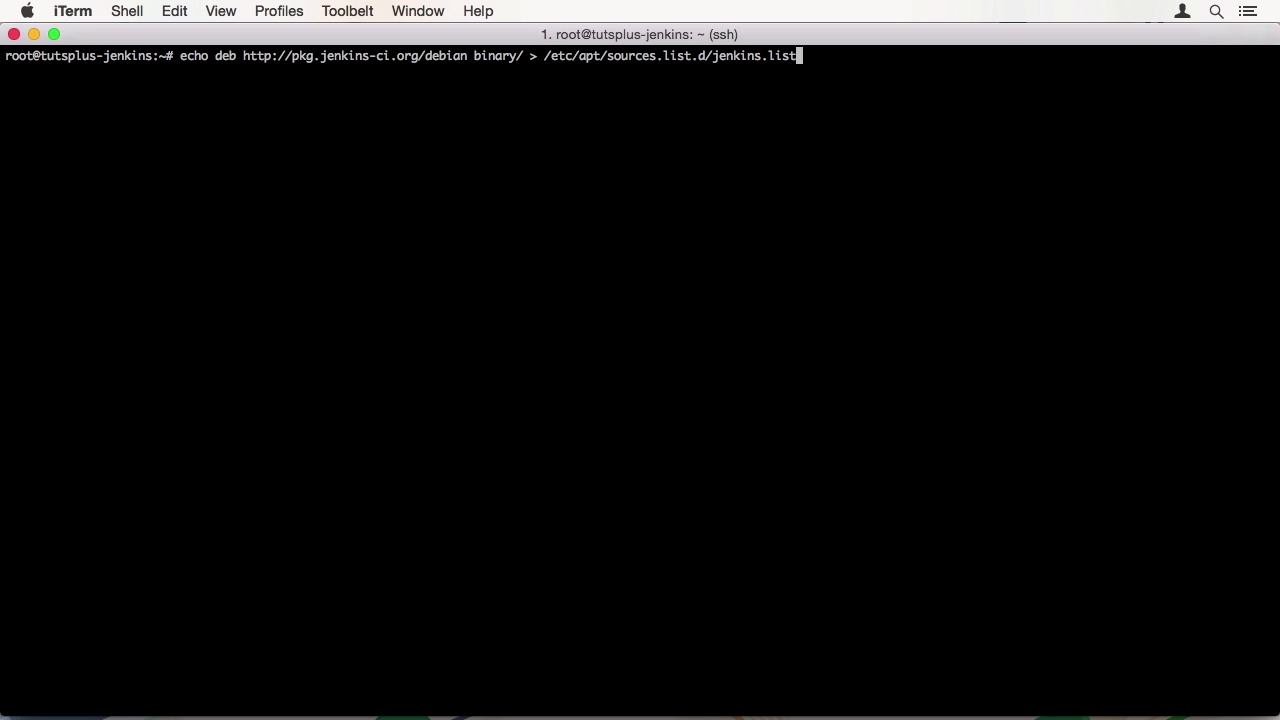
Task: Click the window title 'root@tutsplus-jenkins: ~ (ssh)'
Action: pos(639,34)
